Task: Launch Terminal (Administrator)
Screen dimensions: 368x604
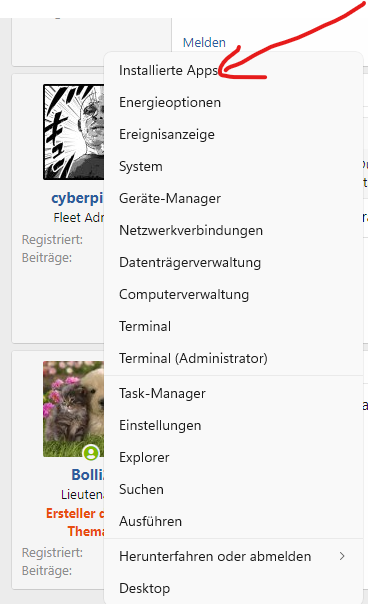Action: [x=233, y=358]
